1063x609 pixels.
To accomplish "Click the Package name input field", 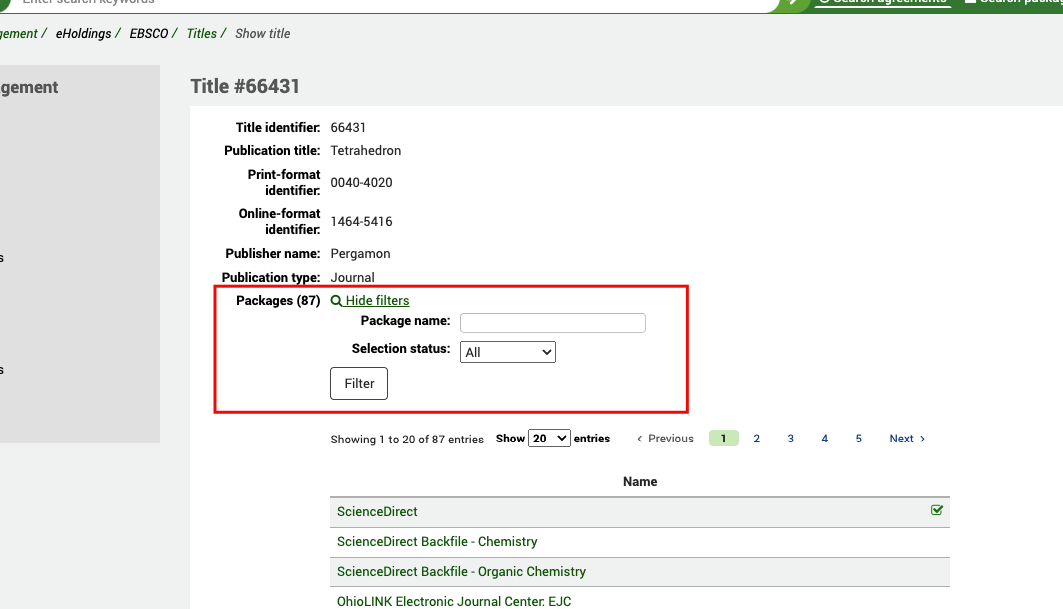I will pyautogui.click(x=552, y=322).
